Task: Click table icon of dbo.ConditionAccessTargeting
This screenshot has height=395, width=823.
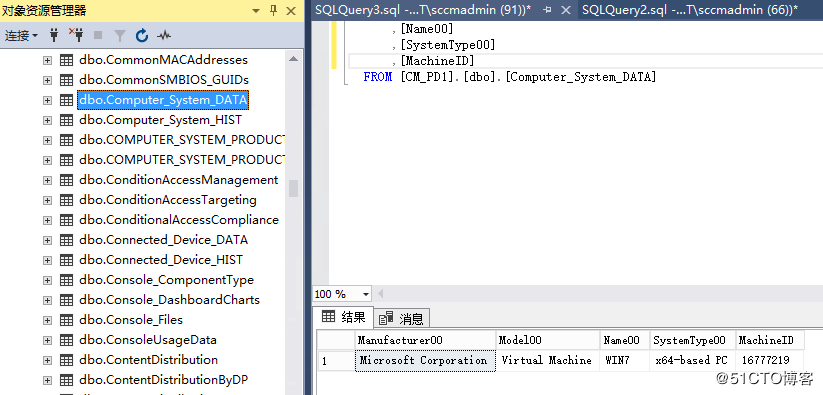Action: pos(66,200)
